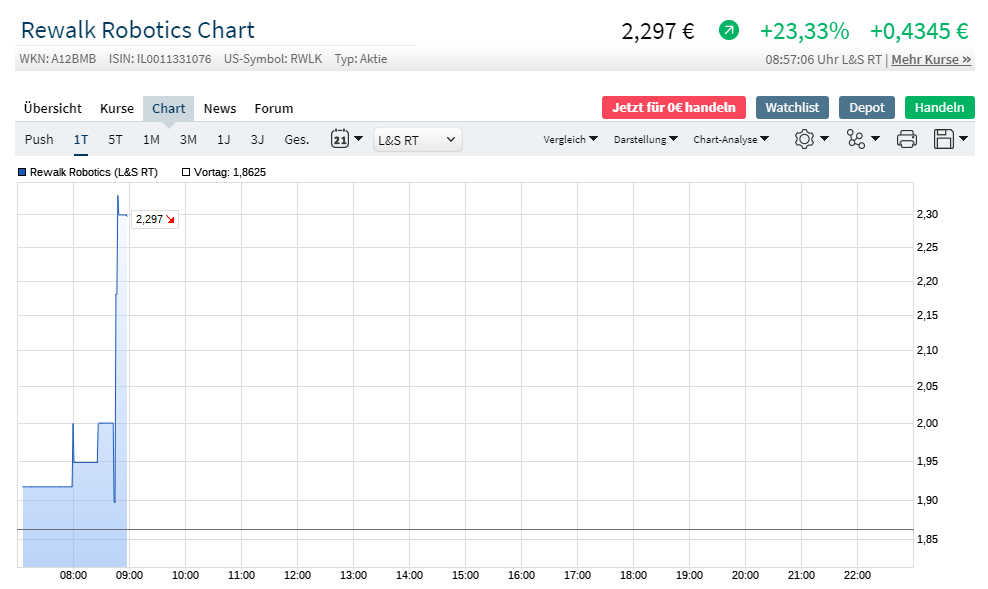988x589 pixels.
Task: Toggle the Rewalk Robotics series legend
Action: [x=90, y=172]
